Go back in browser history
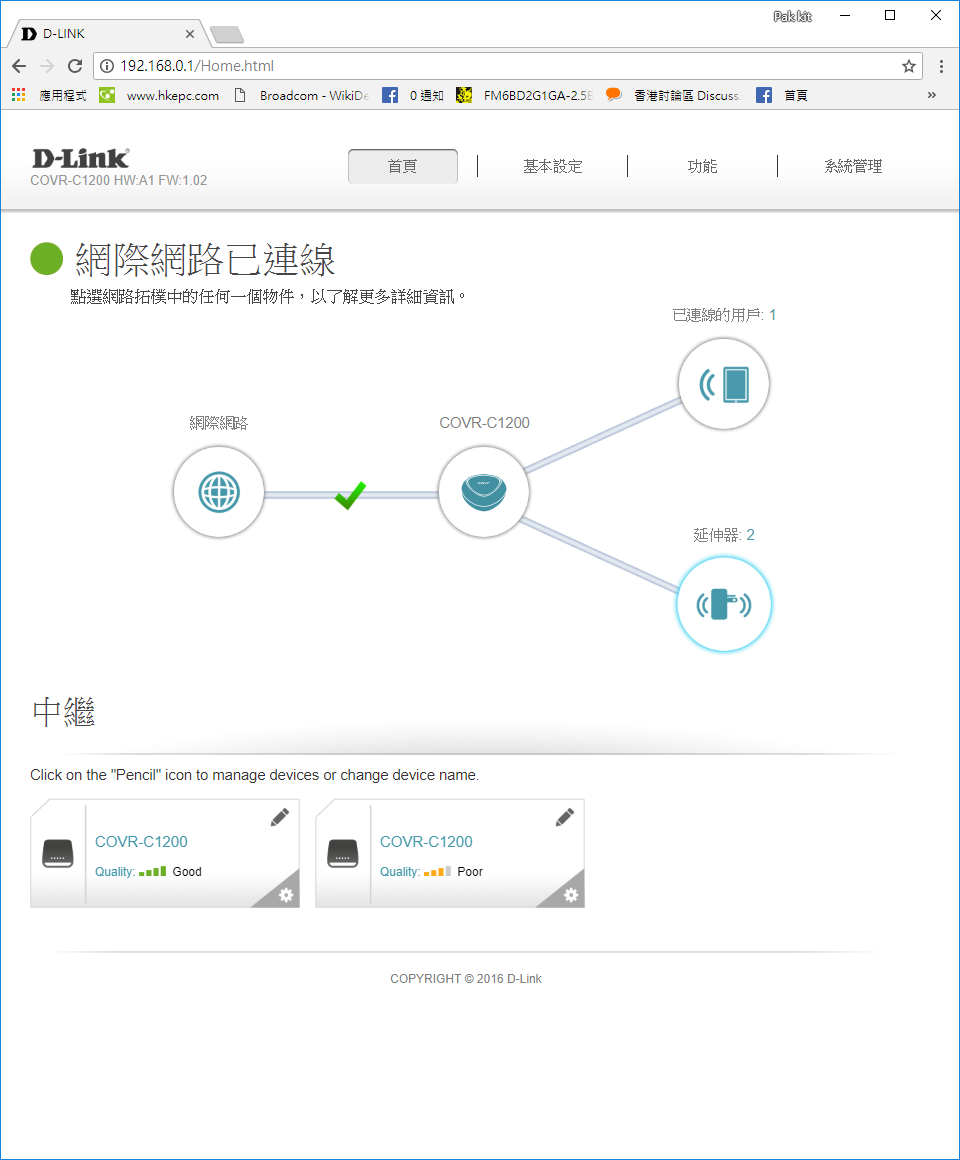 click(x=19, y=66)
